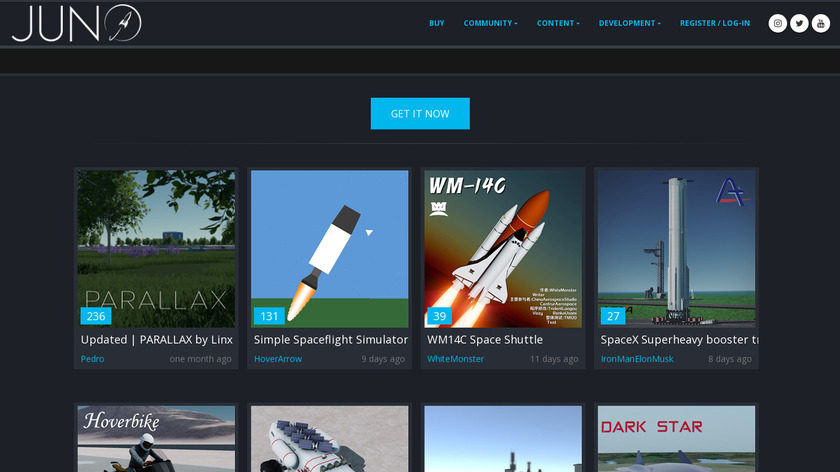The image size is (840, 472).
Task: Click the '8 days ago' timestamp
Action: tap(730, 359)
